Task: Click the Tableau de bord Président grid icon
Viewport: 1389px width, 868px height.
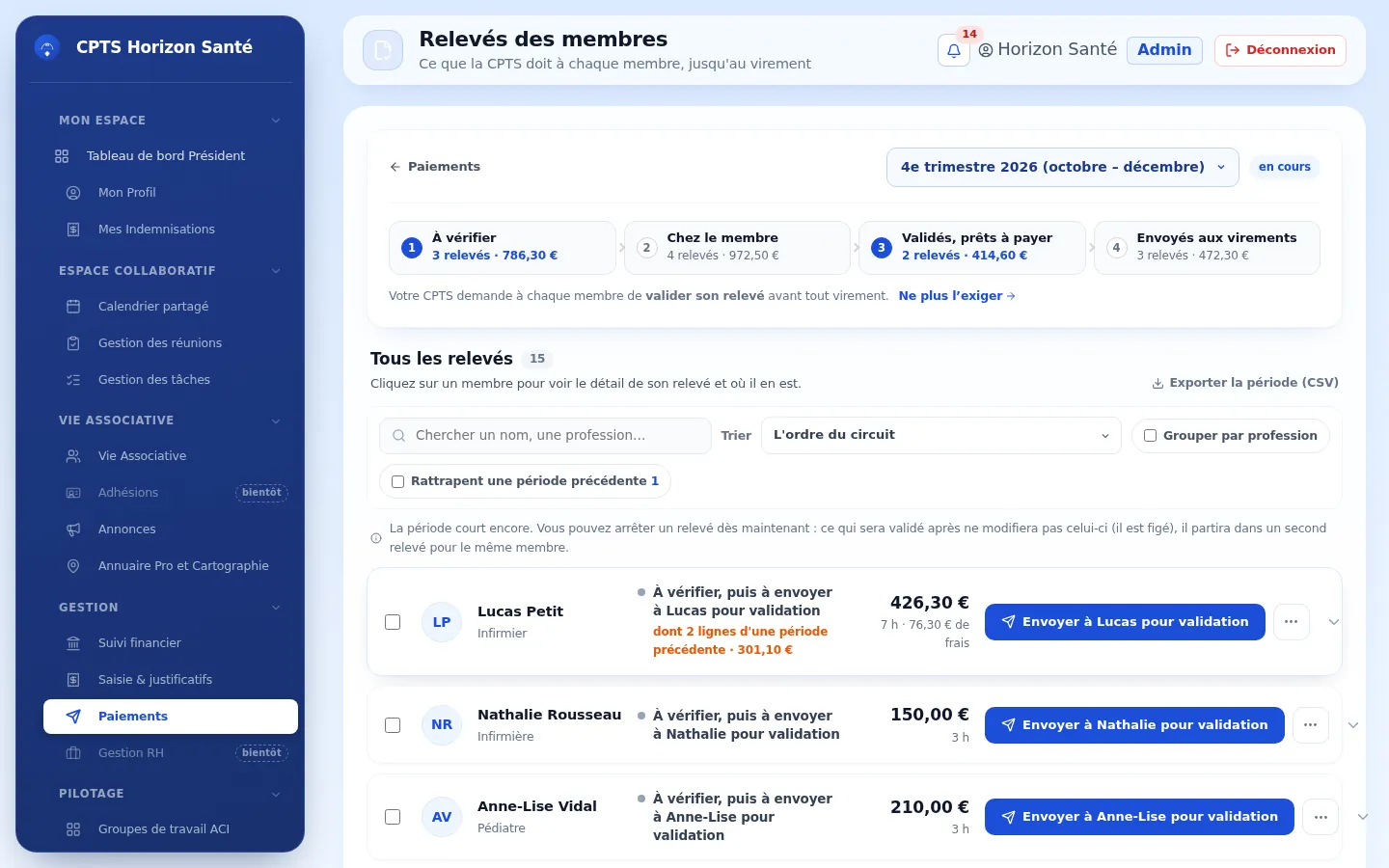Action: [x=62, y=156]
